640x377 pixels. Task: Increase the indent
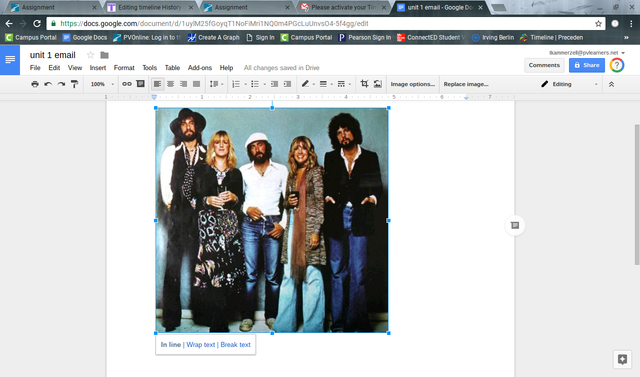coord(287,84)
